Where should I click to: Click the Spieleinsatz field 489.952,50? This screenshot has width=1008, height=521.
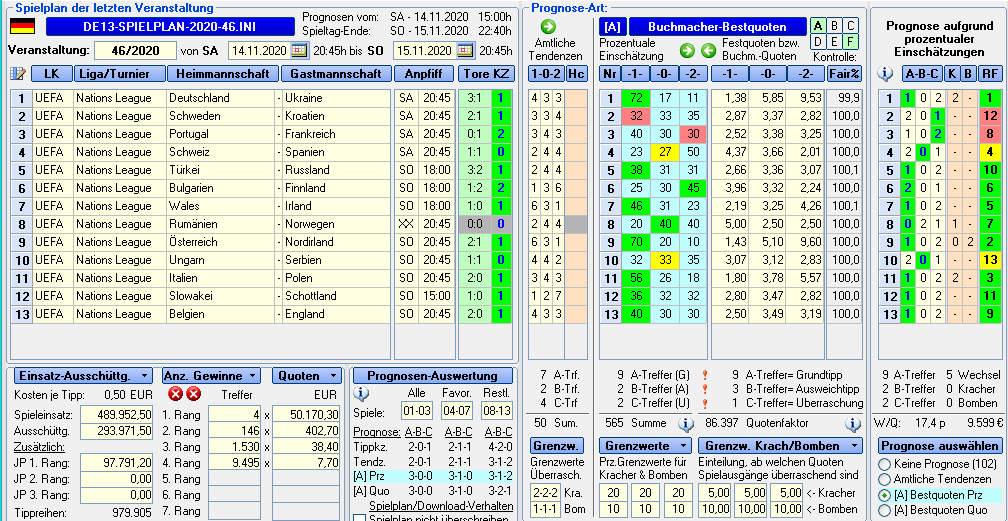point(117,415)
